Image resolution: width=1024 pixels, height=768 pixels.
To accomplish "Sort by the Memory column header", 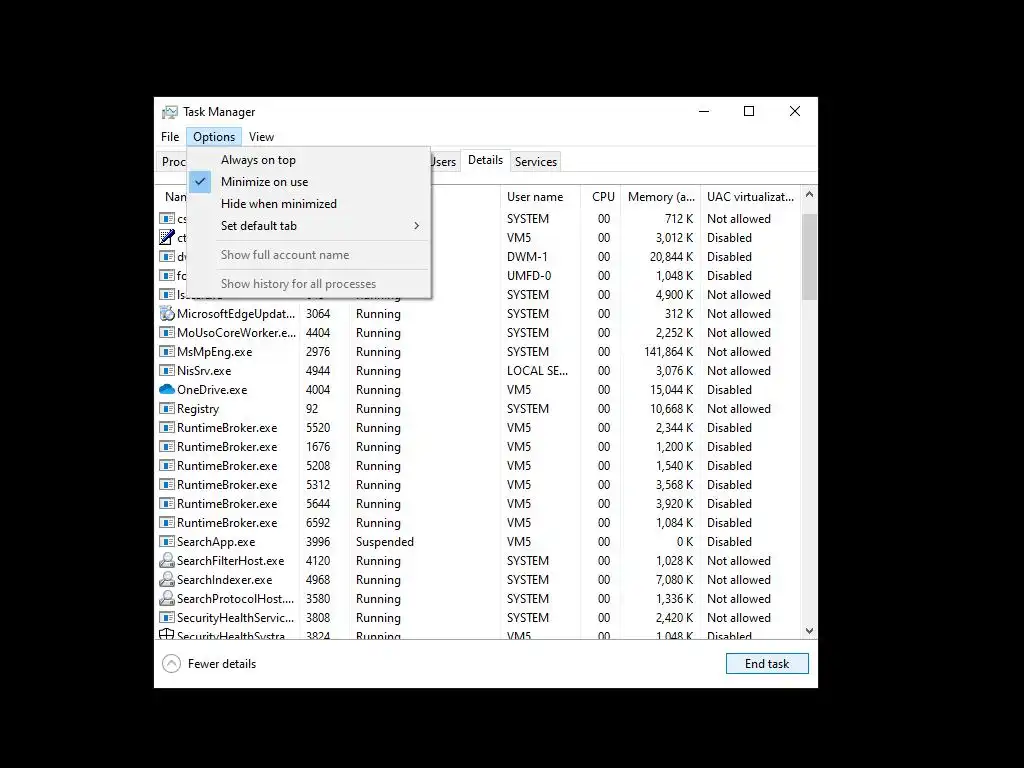I will click(660, 197).
